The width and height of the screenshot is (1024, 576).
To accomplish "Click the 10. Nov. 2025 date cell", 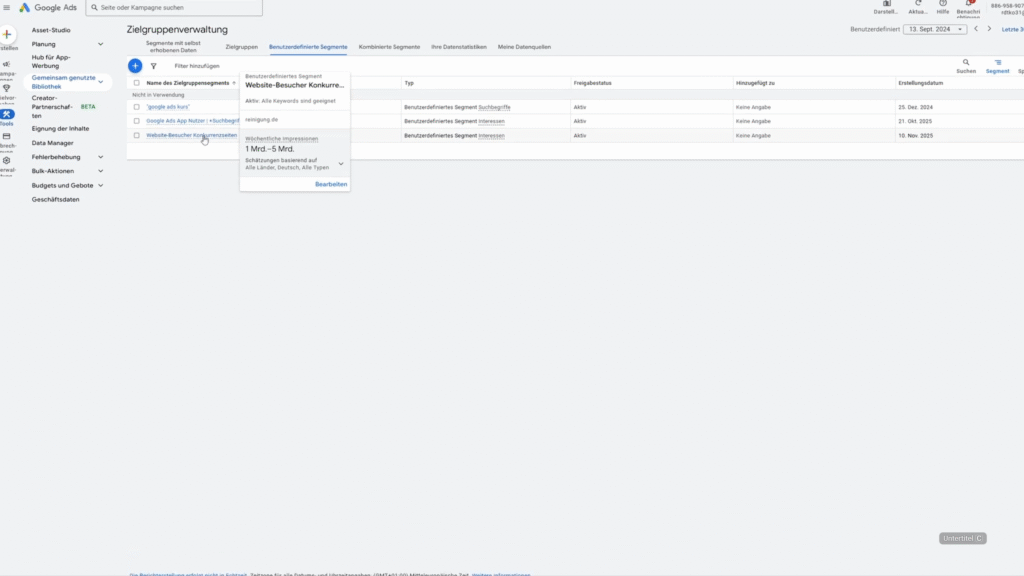I will [916, 135].
